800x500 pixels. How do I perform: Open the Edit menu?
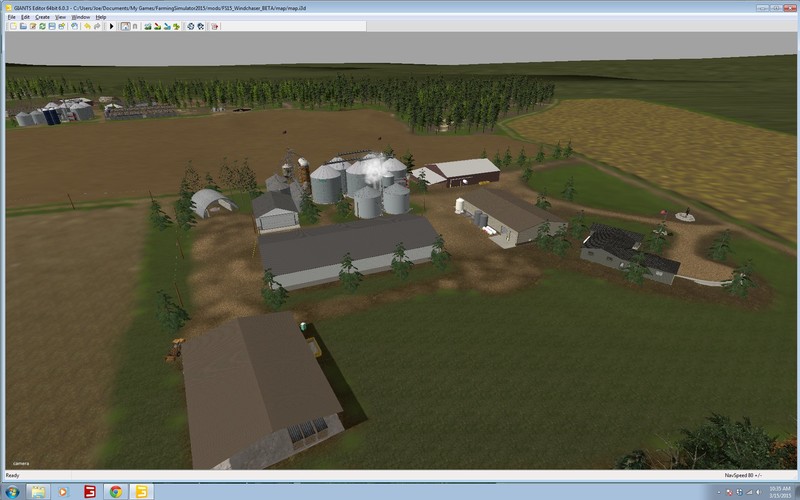[x=26, y=17]
